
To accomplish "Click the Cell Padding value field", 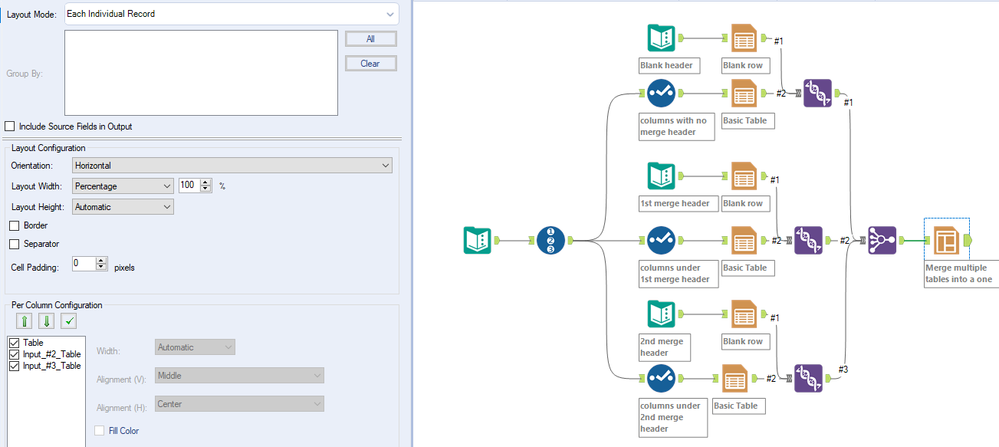I will click(84, 264).
